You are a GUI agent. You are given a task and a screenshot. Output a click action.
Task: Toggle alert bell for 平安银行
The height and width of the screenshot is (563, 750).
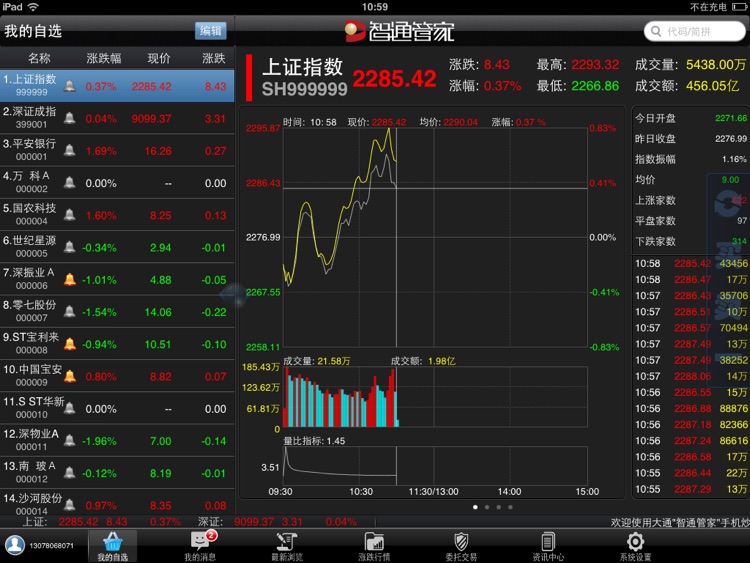pyautogui.click(x=70, y=151)
